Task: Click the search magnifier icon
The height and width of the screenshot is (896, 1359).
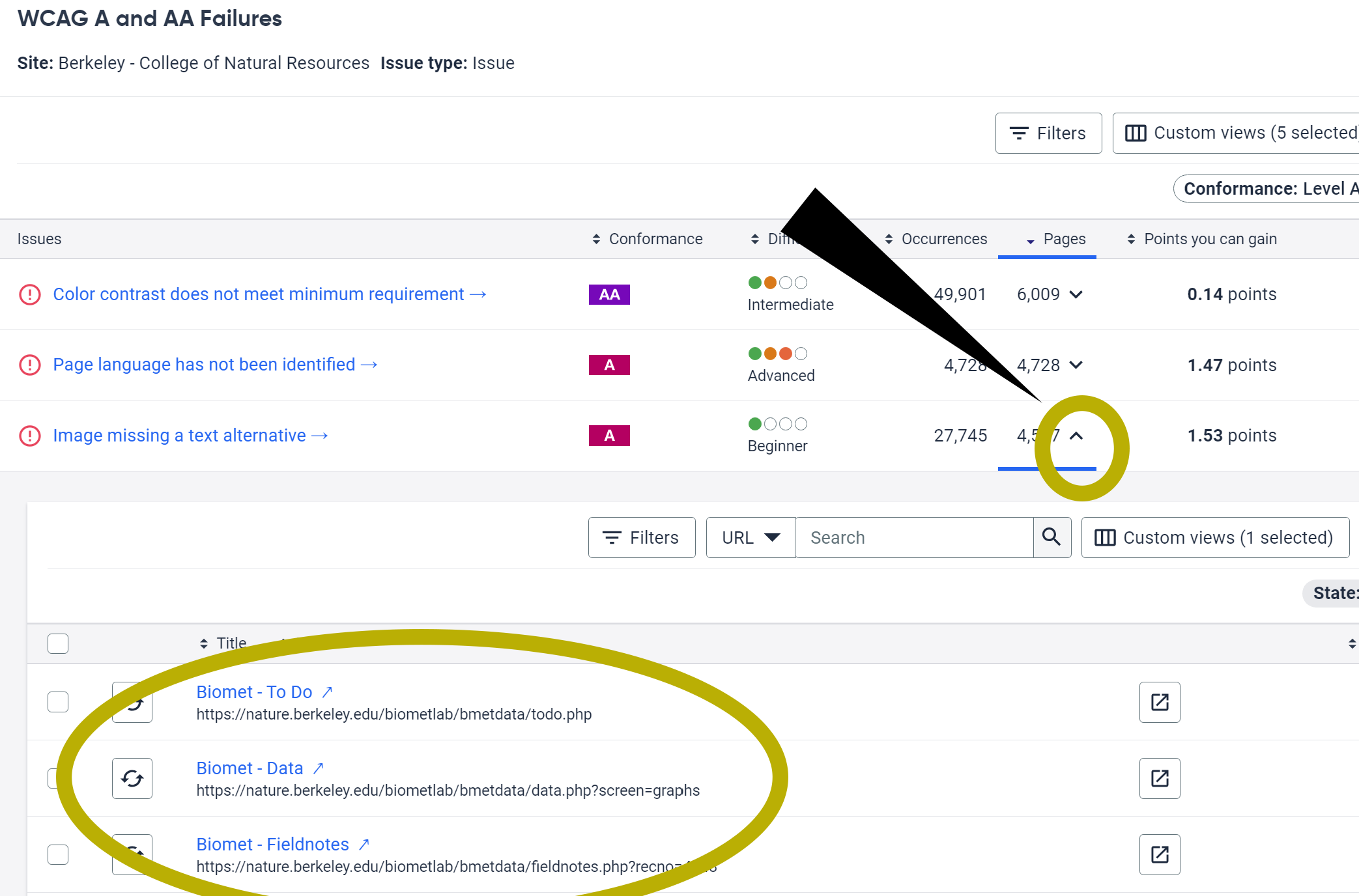Action: [1051, 537]
